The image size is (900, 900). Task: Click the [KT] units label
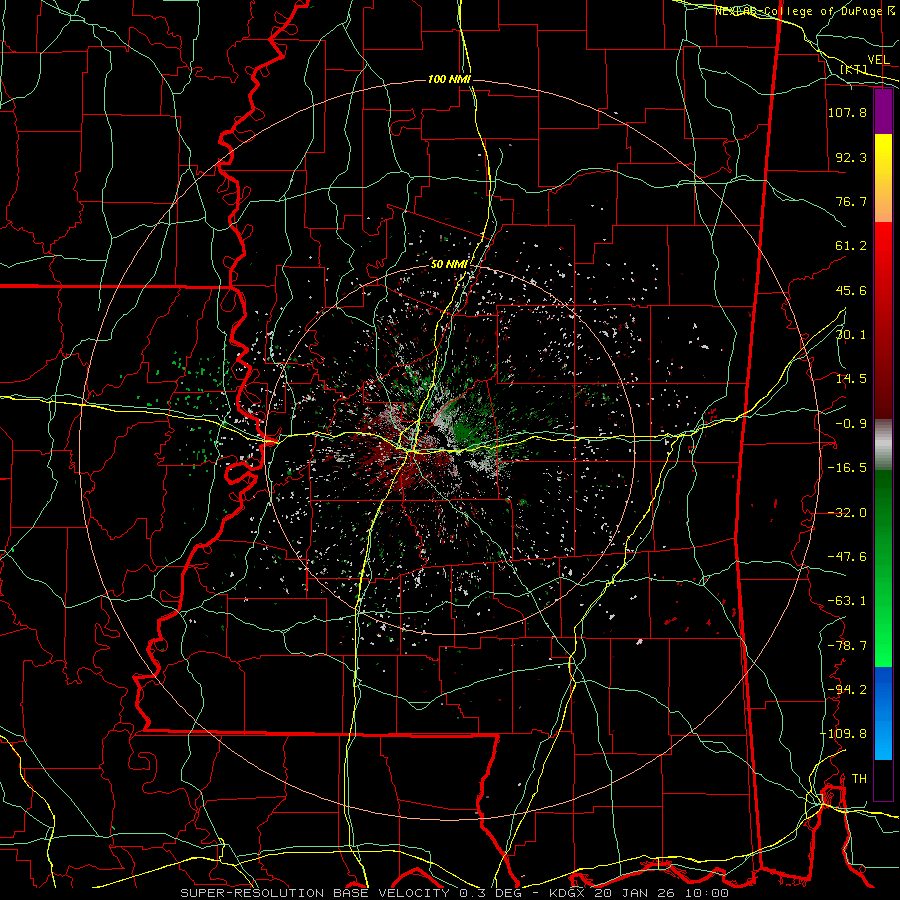(854, 69)
